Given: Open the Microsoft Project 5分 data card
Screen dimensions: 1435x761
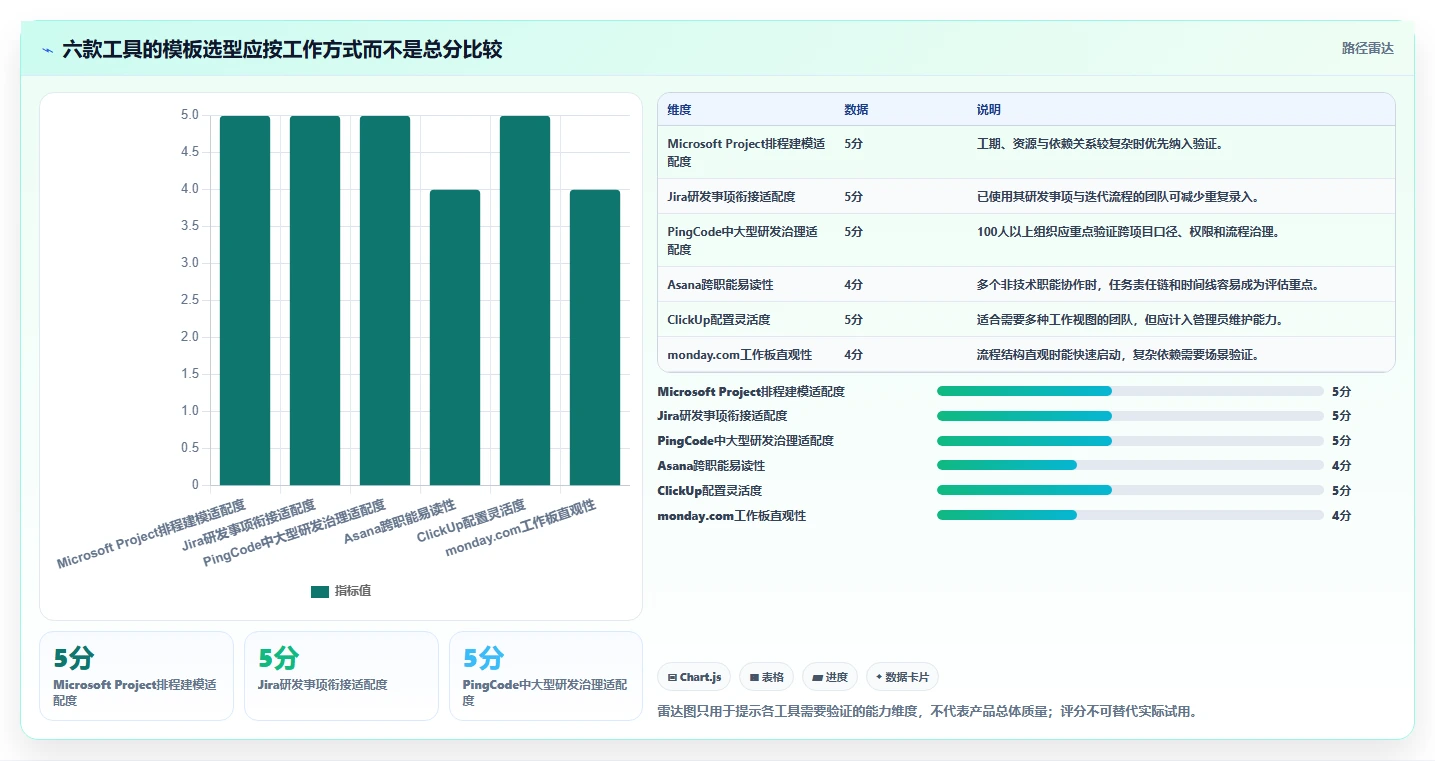Looking at the screenshot, I should (136, 676).
